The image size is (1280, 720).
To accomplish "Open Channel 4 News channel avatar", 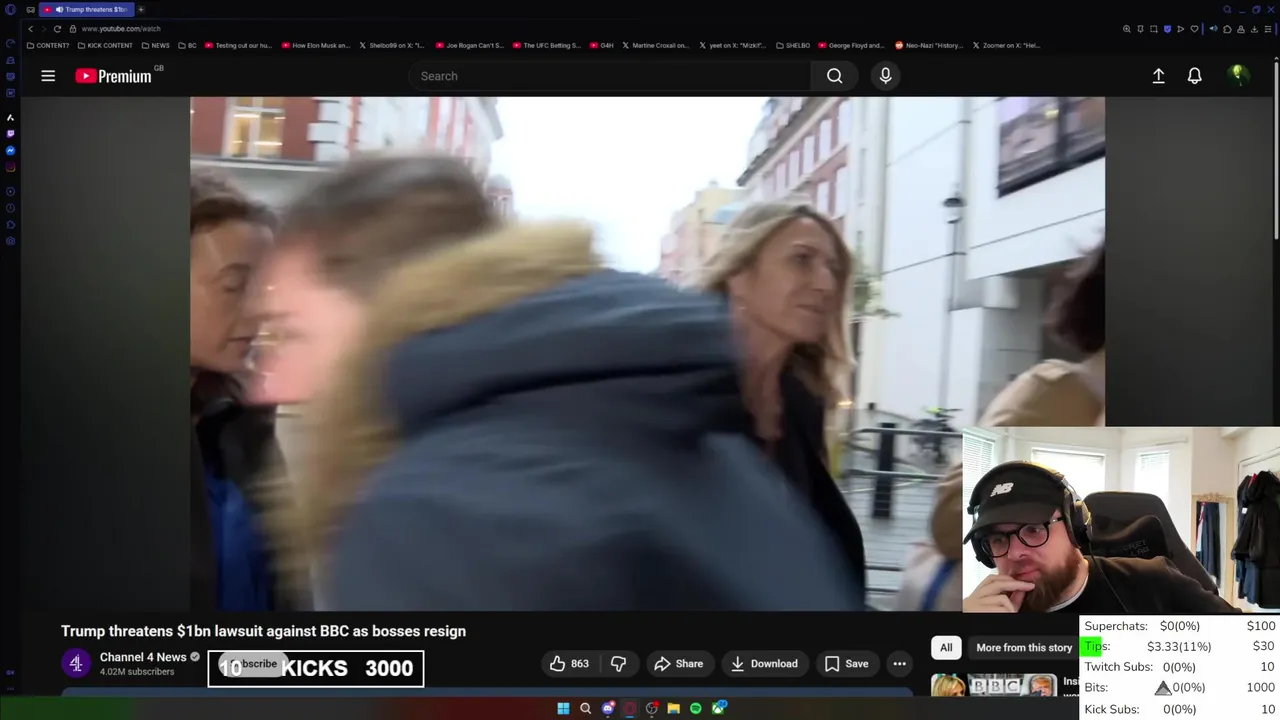I will tap(76, 663).
